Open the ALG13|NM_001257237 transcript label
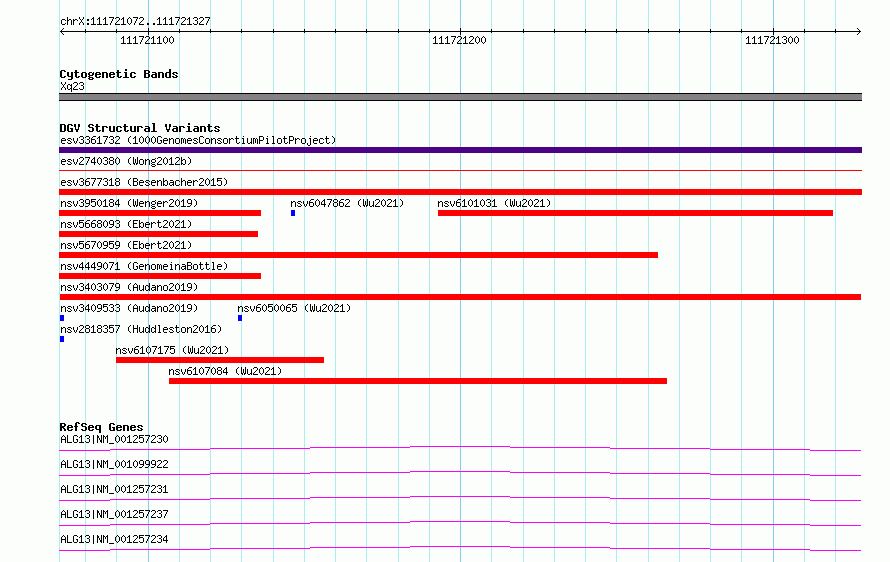 (x=114, y=514)
